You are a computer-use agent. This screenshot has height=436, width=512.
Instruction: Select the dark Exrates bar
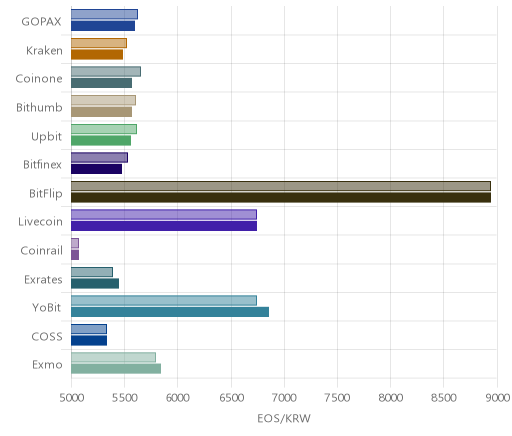tap(95, 284)
